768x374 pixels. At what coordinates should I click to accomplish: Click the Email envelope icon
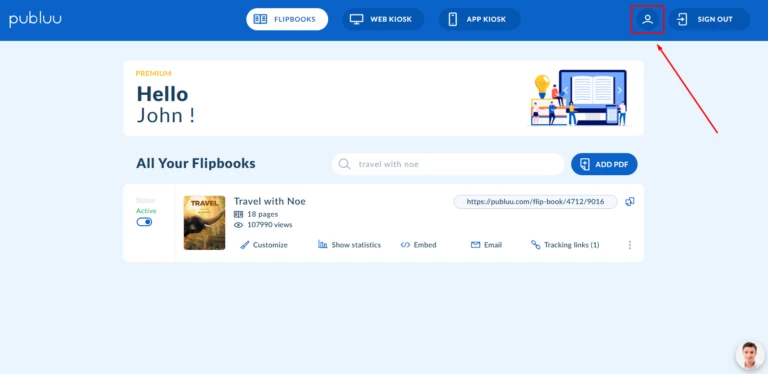(x=475, y=245)
